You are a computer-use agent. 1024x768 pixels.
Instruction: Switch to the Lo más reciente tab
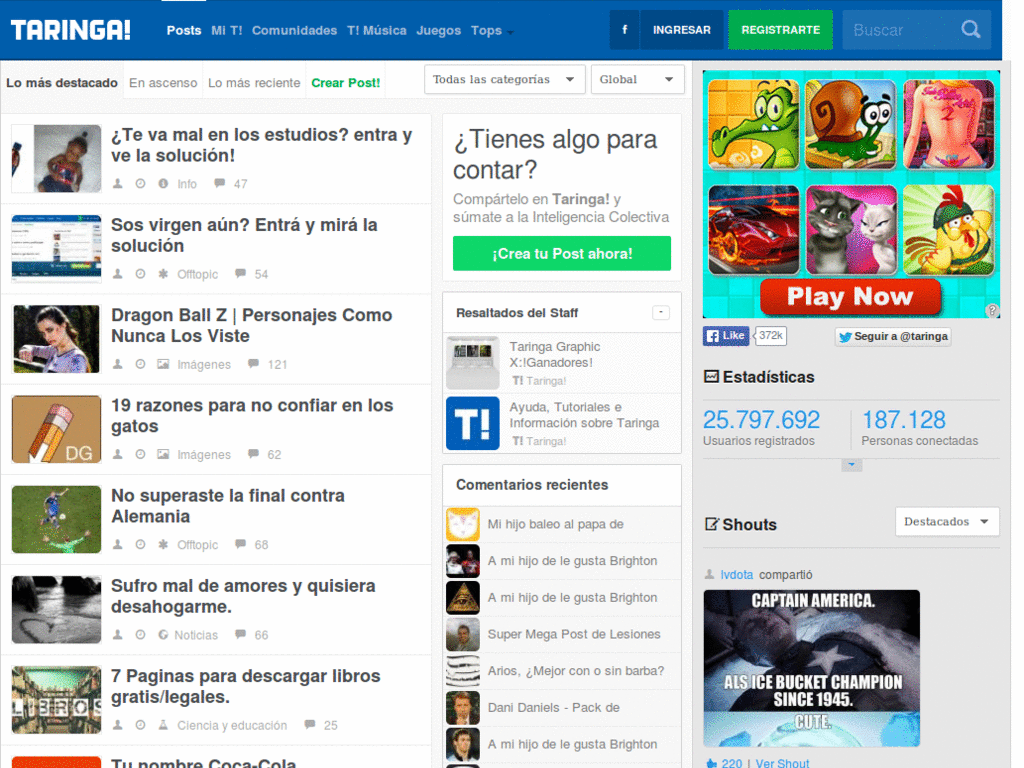[x=254, y=83]
